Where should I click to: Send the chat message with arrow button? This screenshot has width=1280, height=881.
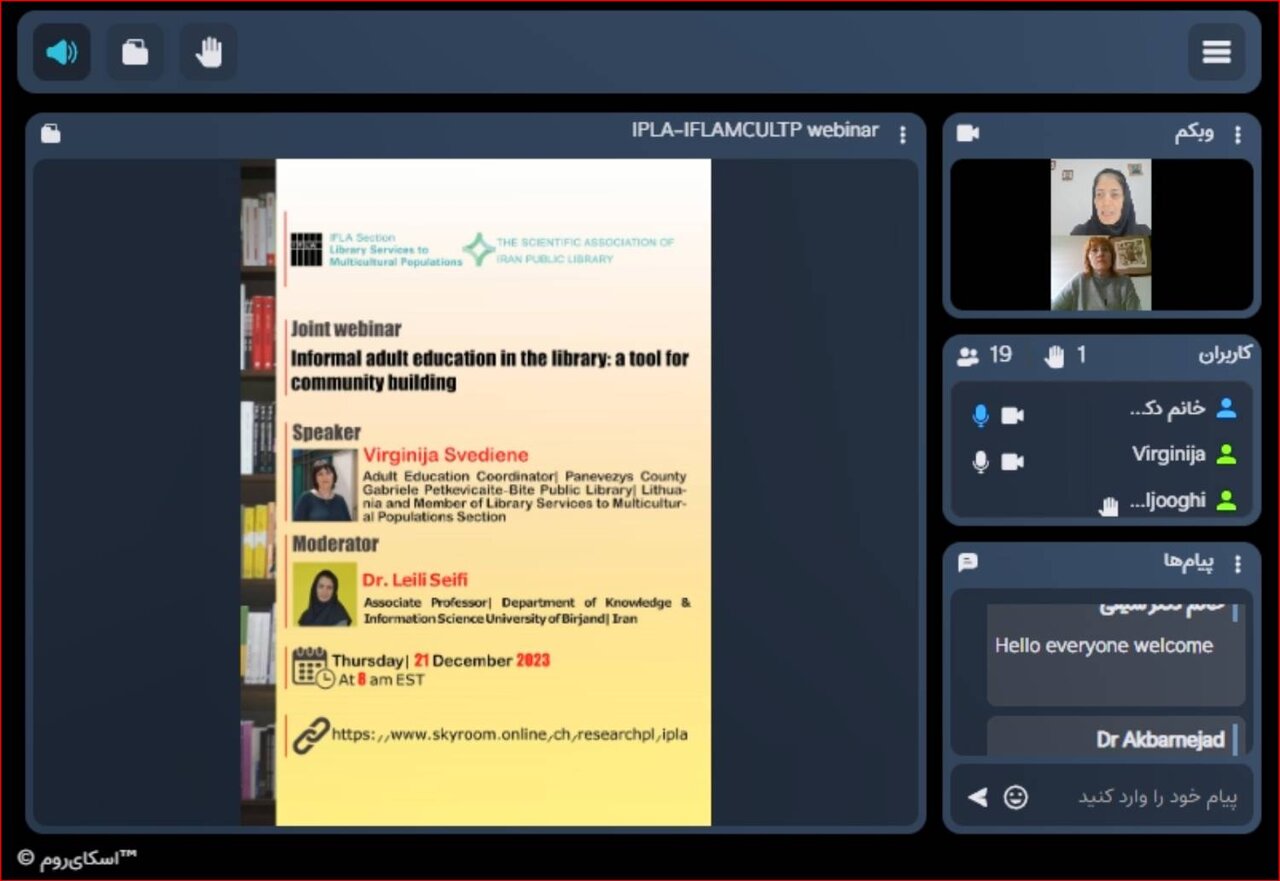[977, 797]
